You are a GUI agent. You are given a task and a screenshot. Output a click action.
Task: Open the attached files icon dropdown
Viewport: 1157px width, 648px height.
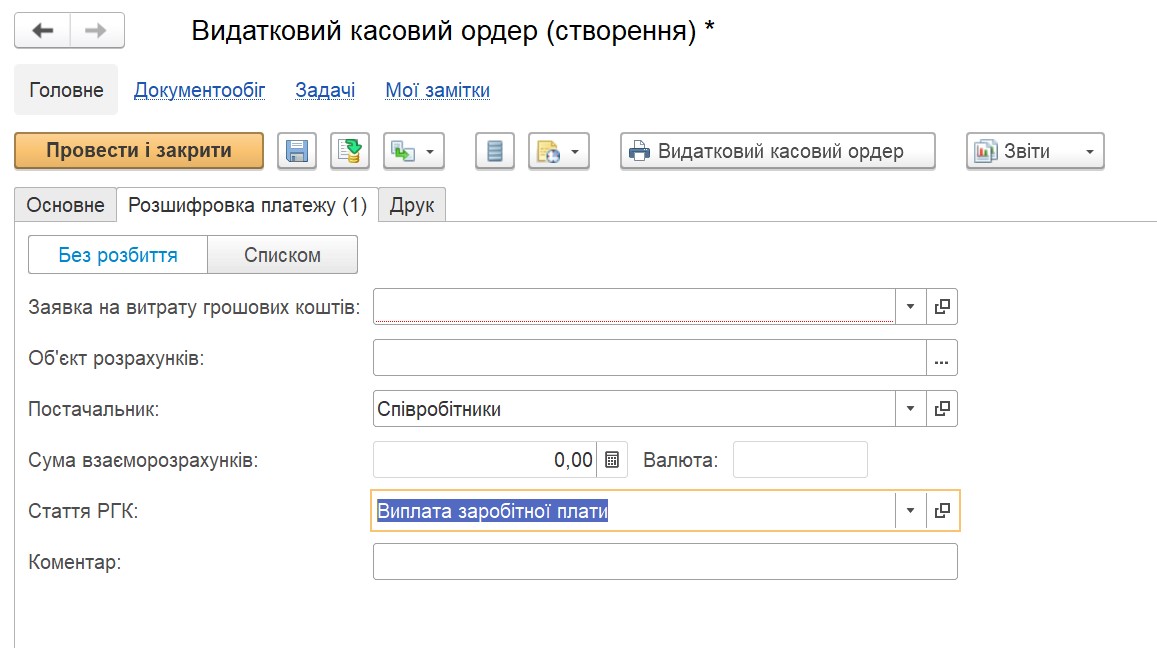559,151
